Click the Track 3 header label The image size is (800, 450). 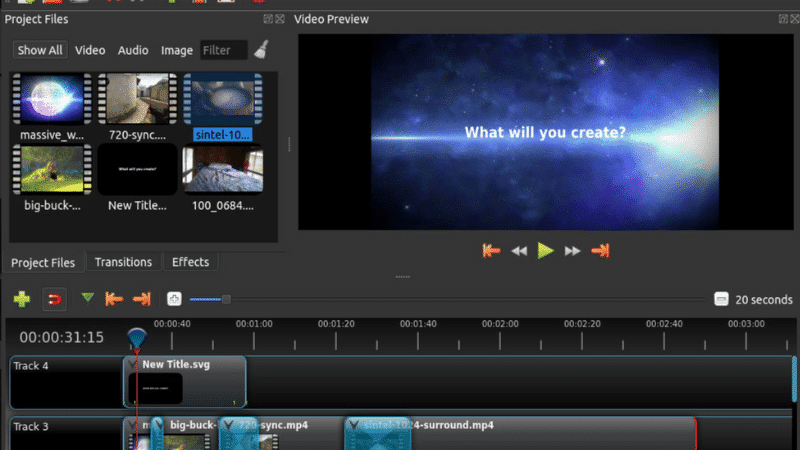pos(31,427)
